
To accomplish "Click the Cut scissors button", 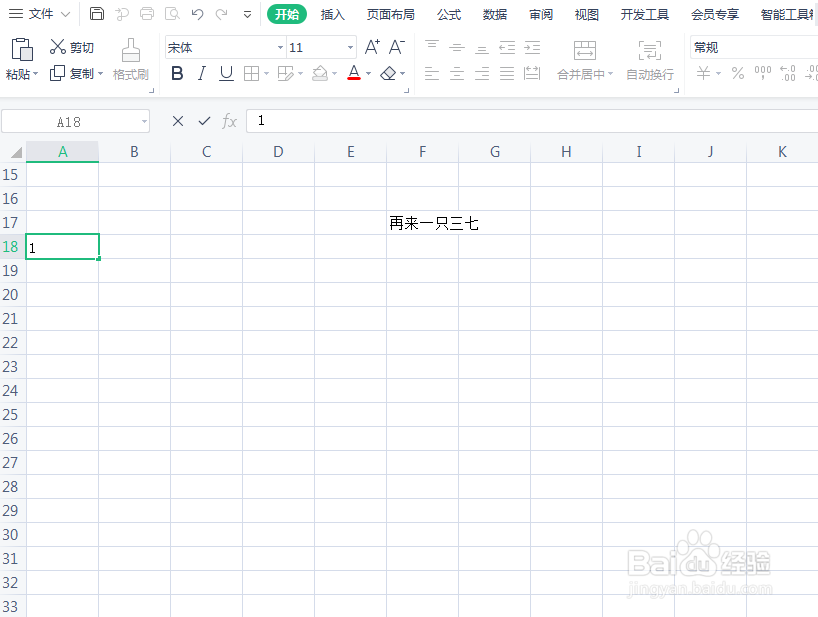I will click(71, 47).
